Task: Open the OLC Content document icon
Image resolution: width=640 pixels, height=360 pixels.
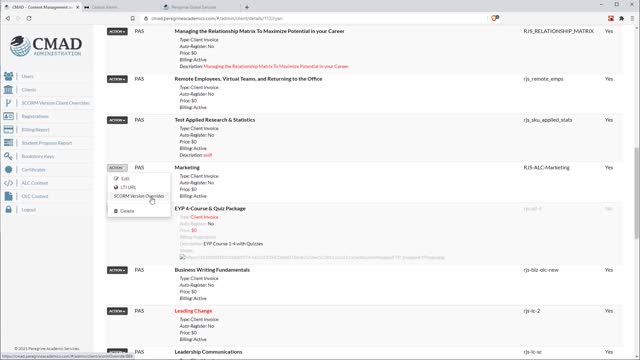Action: pyautogui.click(x=8, y=196)
